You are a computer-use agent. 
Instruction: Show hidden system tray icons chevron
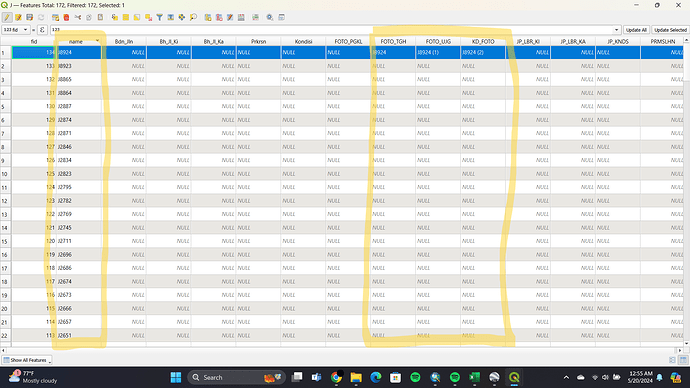(566, 377)
